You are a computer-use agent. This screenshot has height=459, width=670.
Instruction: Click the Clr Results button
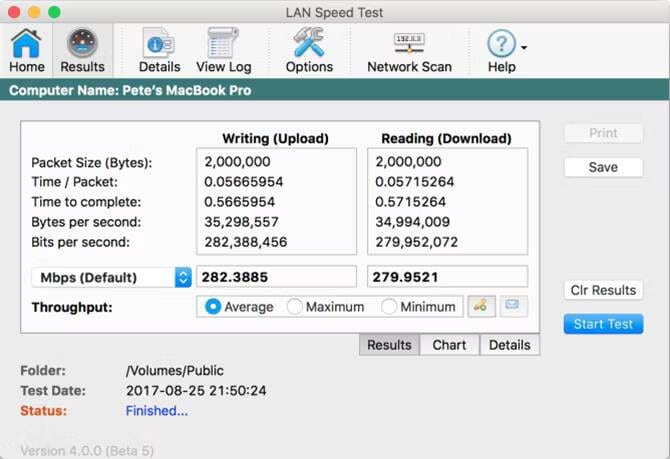pyautogui.click(x=603, y=290)
